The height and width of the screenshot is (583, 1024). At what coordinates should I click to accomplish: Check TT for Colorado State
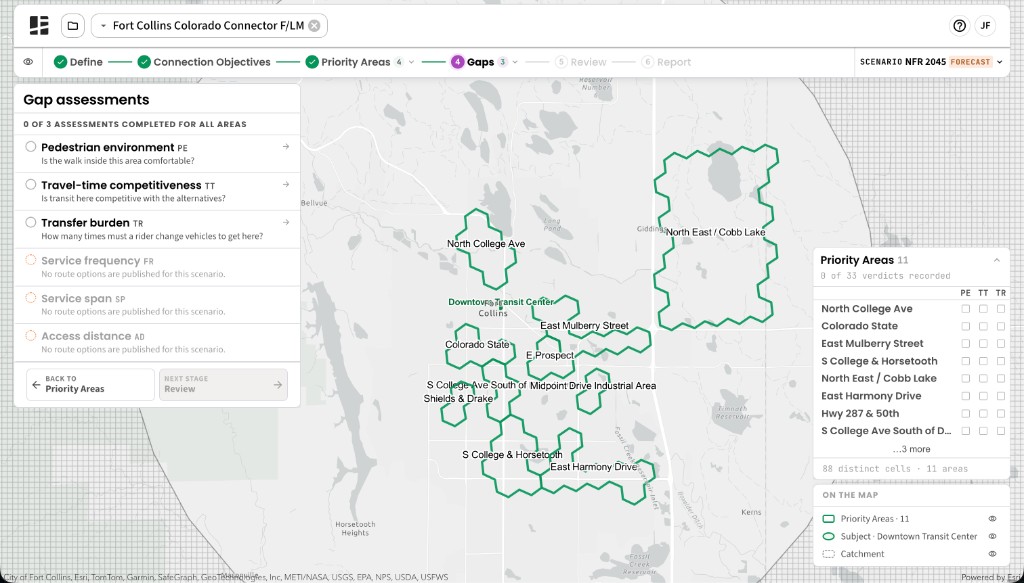[984, 326]
